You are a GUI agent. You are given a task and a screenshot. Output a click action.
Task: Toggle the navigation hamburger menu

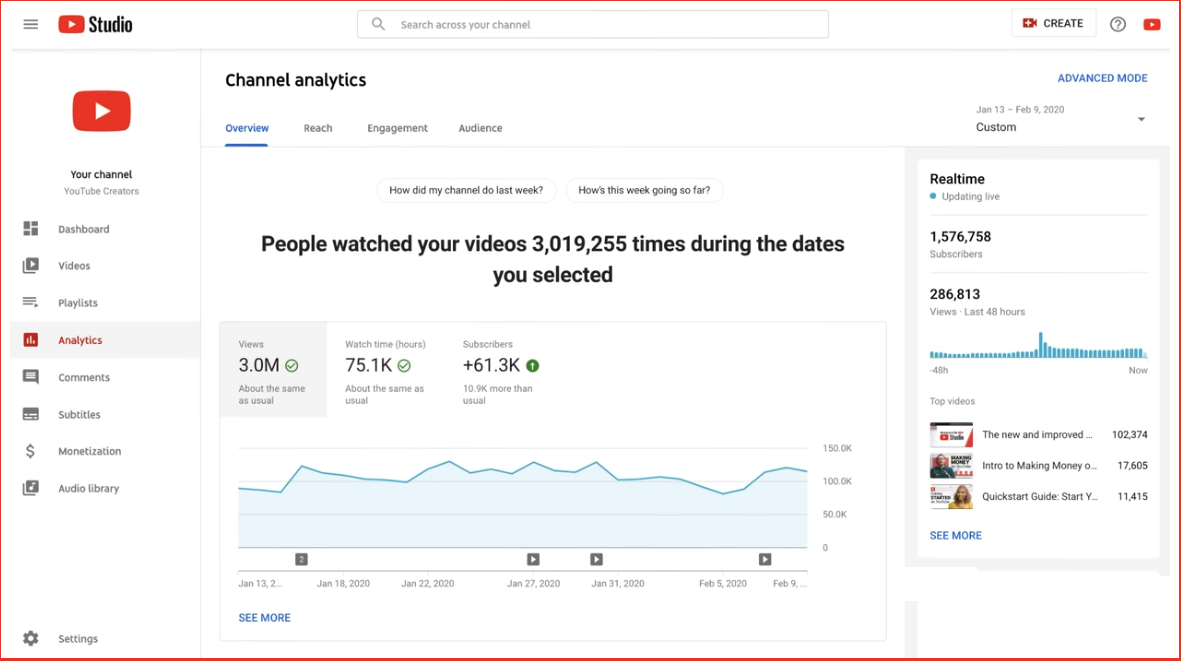coord(30,23)
